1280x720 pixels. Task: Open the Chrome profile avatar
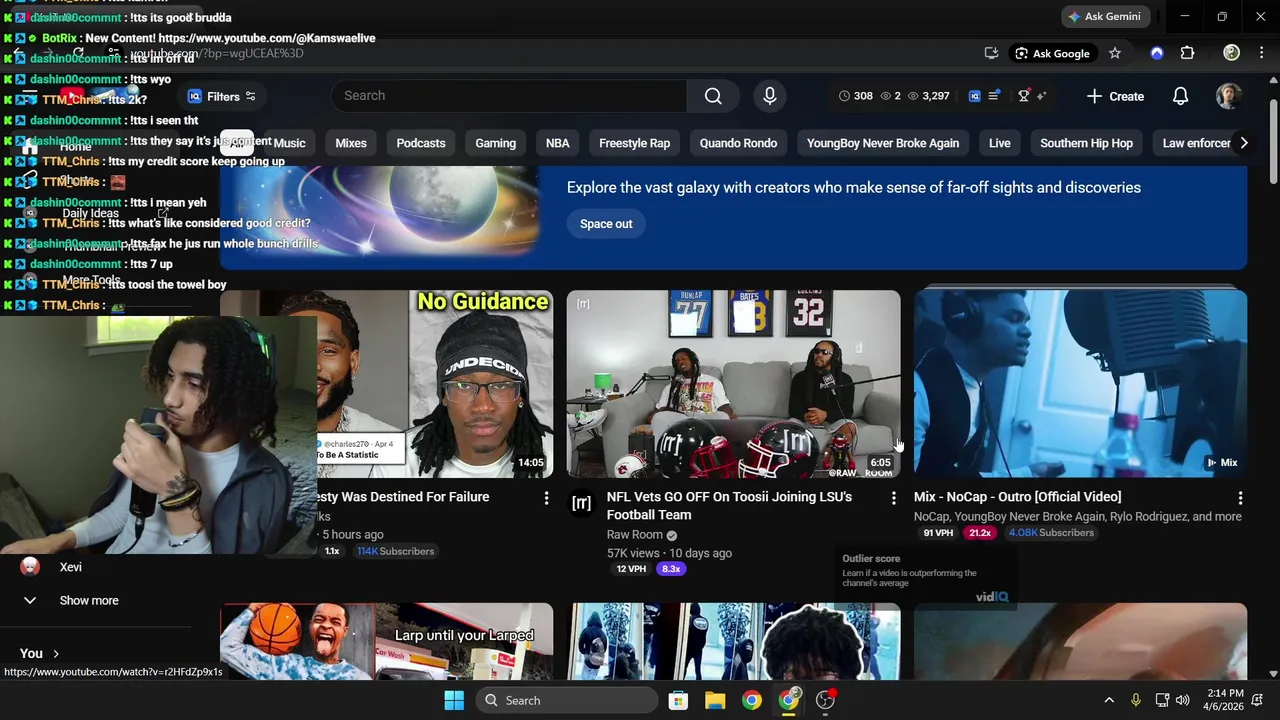[x=1232, y=53]
